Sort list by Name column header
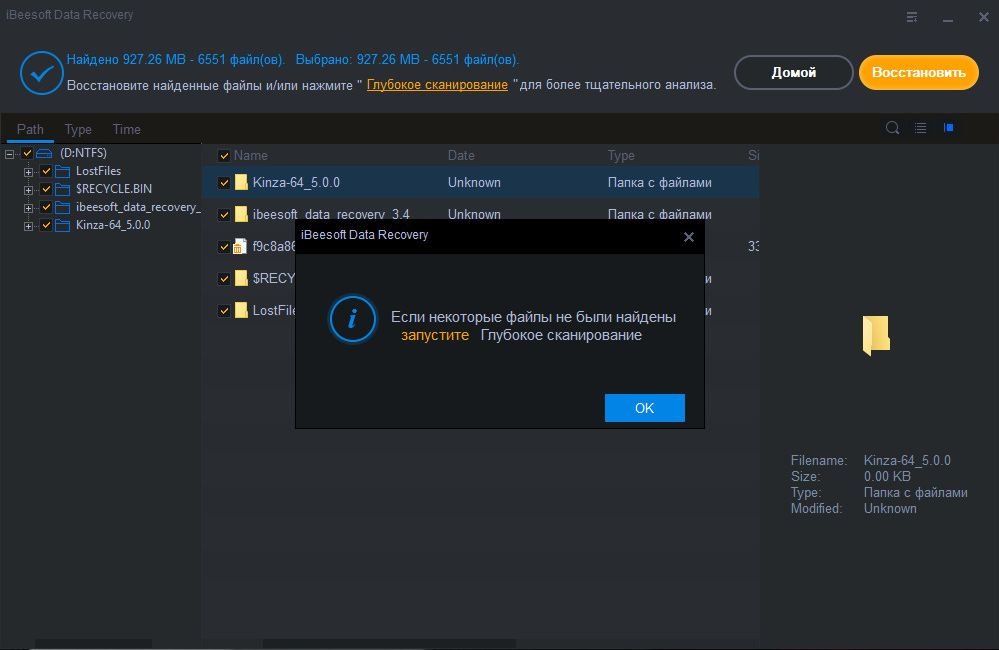This screenshot has height=650, width=999. (x=250, y=155)
